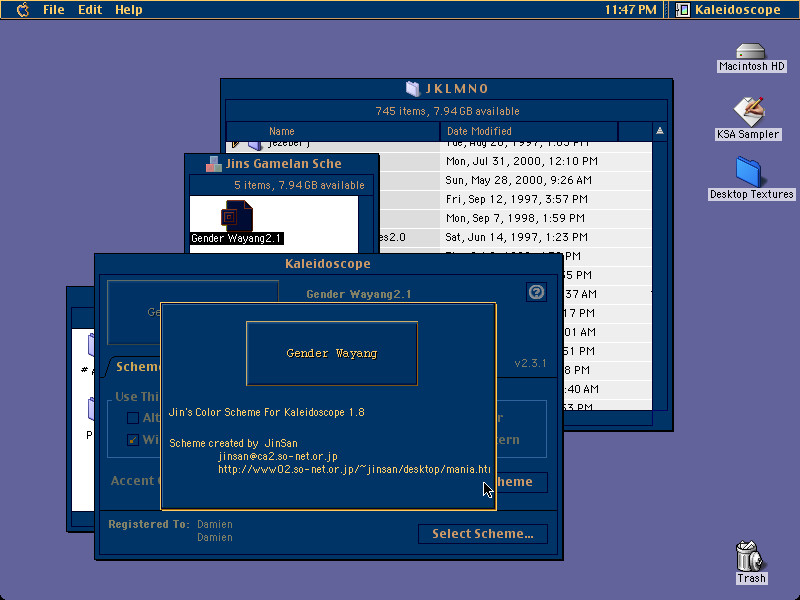800x600 pixels.
Task: Click the 'Gender Wayang2.1' scheme name in Kaleidoscope window
Action: click(x=359, y=294)
